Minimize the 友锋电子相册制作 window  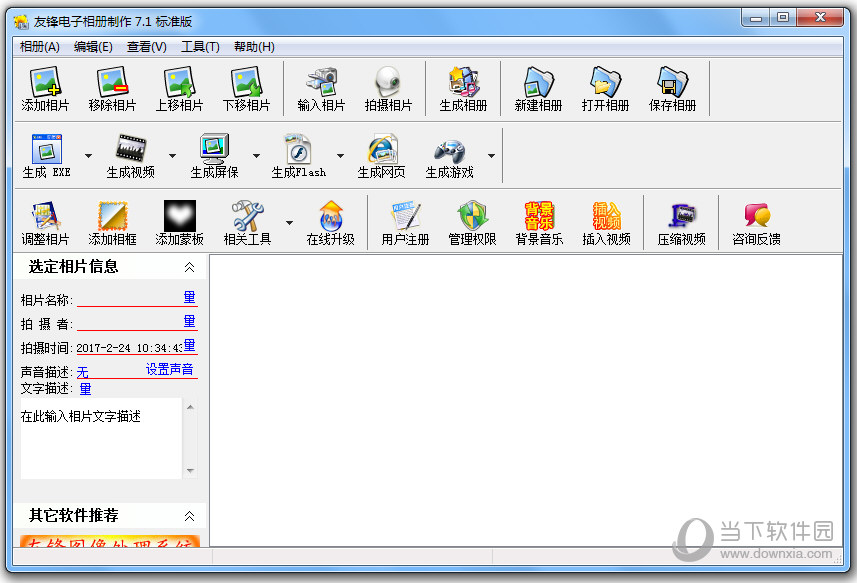(x=756, y=19)
